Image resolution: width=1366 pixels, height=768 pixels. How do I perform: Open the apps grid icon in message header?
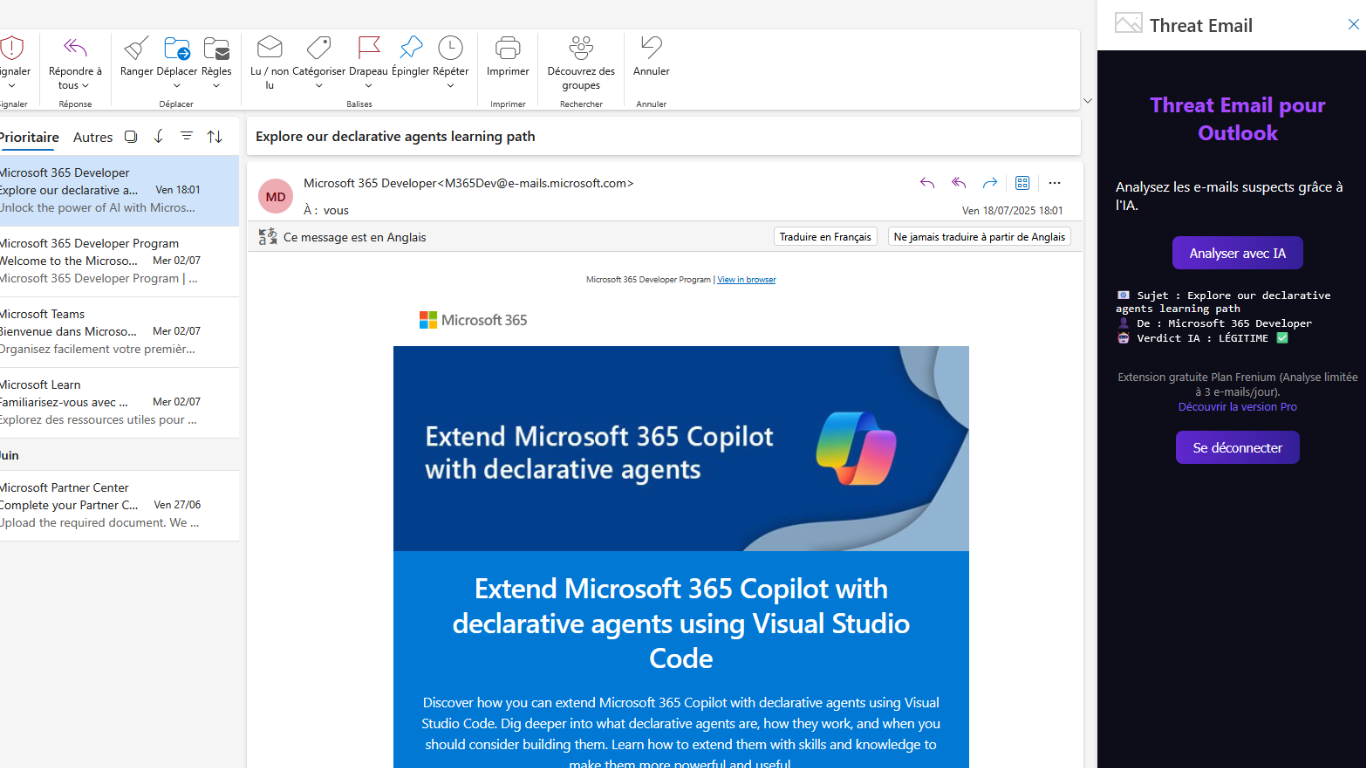[x=1022, y=183]
